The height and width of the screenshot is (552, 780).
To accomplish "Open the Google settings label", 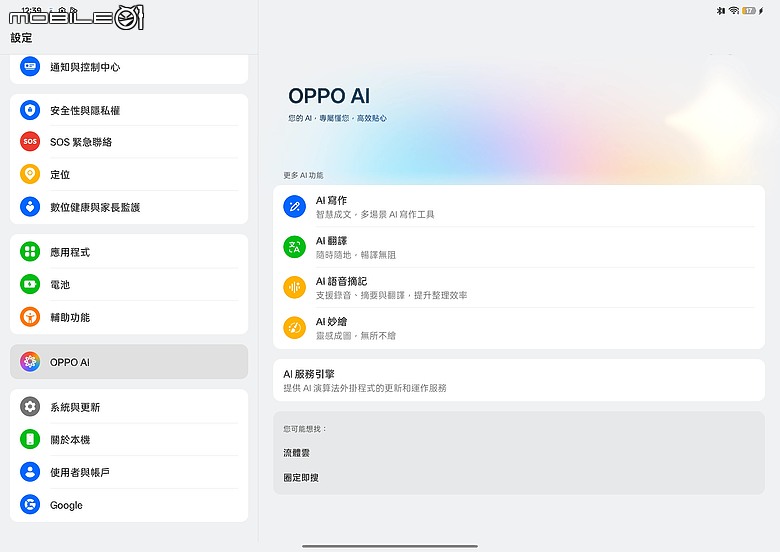I will [x=66, y=505].
